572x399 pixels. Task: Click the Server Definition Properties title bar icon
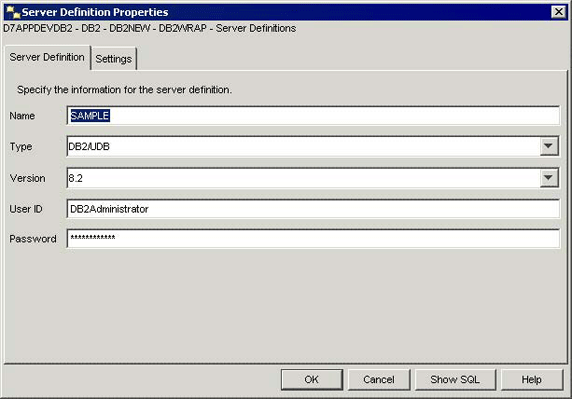tap(13, 12)
